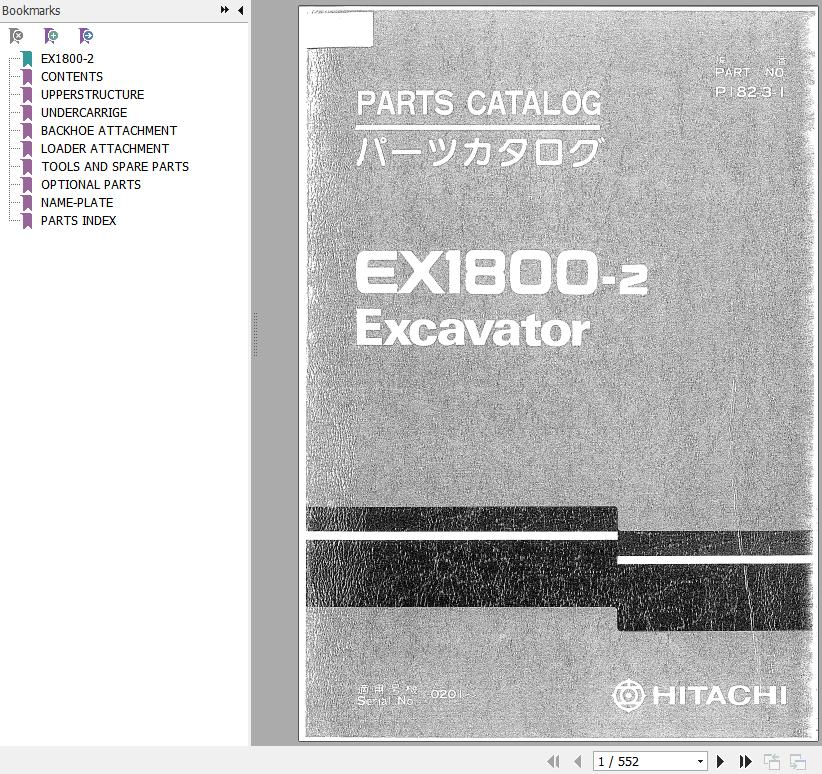Click the EX1800-2 Excavator cover page
The image size is (822, 774).
(559, 374)
